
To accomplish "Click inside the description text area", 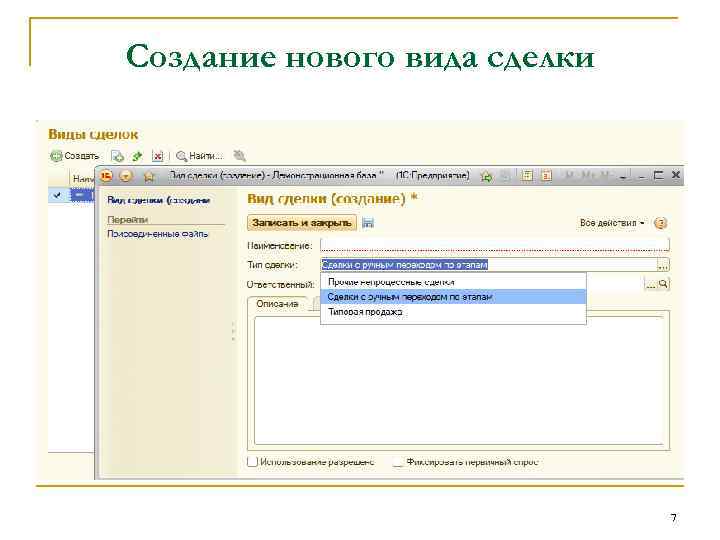I will (x=459, y=381).
